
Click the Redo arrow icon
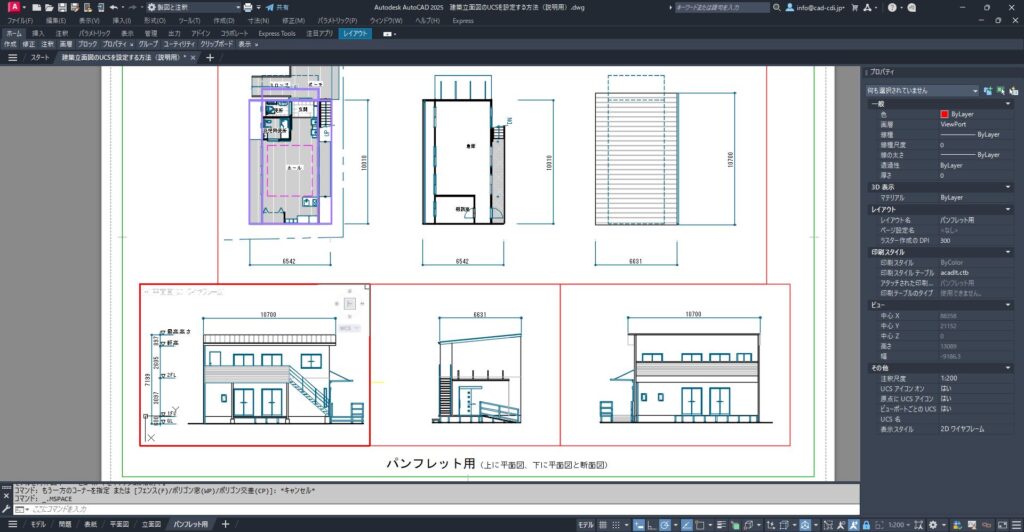tap(133, 7)
